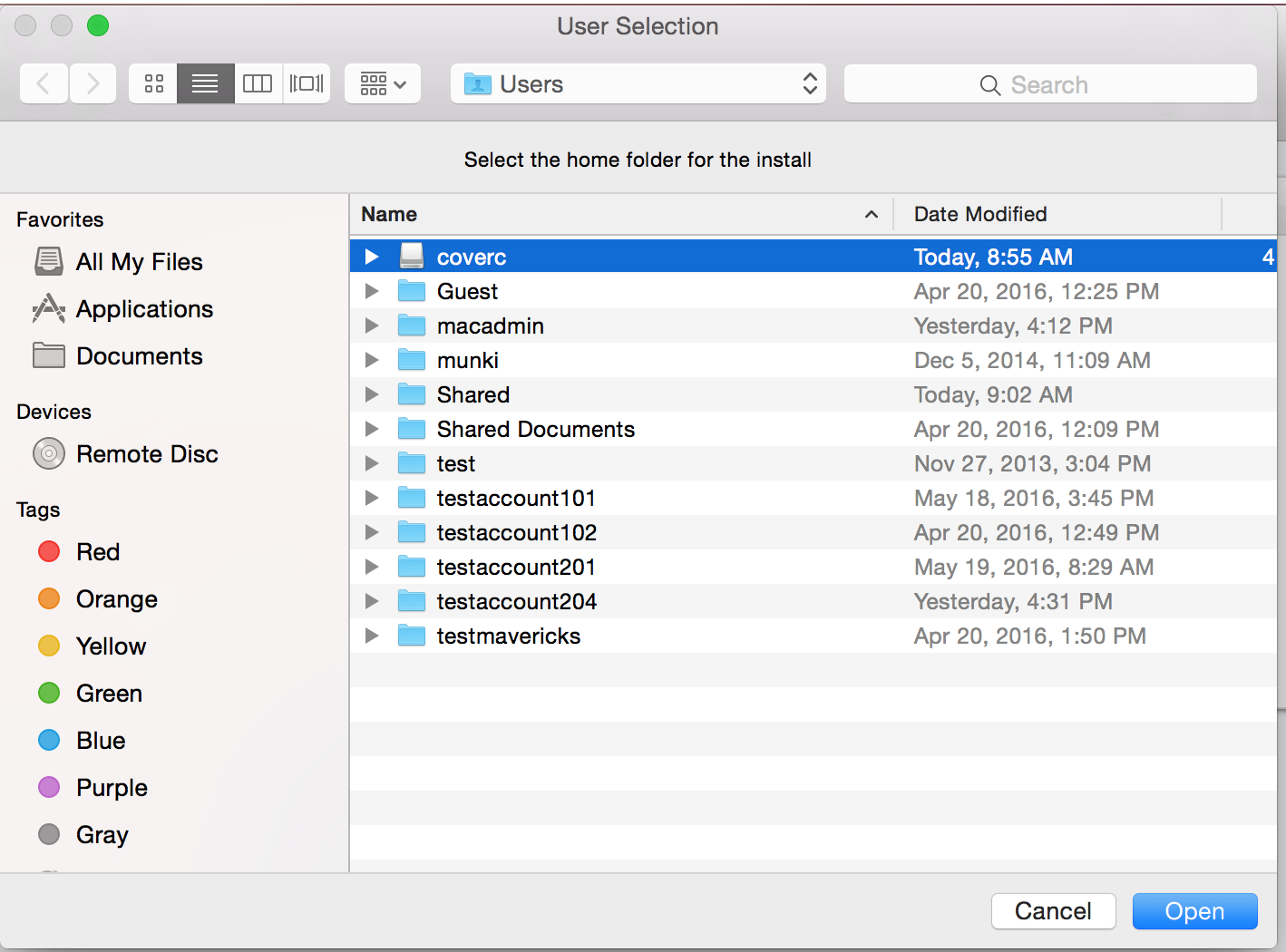1286x952 pixels.
Task: Expand the macadmin folder disclosure triangle
Action: (x=372, y=325)
